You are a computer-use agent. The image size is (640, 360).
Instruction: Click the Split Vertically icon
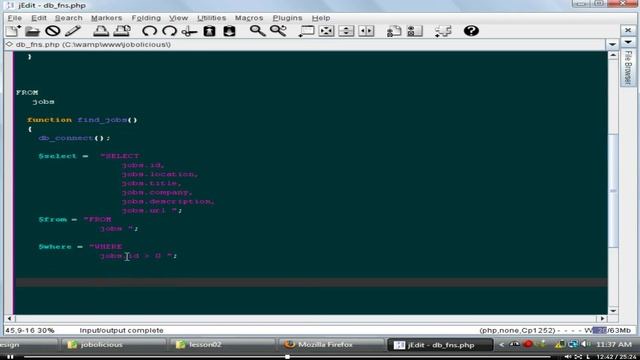[366, 31]
